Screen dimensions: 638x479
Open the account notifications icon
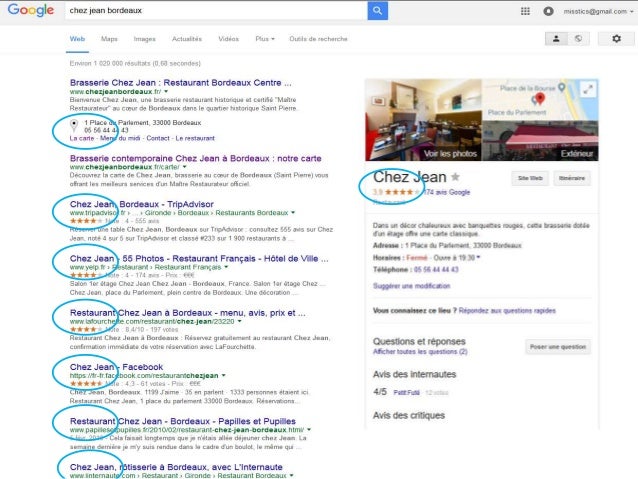(x=548, y=11)
